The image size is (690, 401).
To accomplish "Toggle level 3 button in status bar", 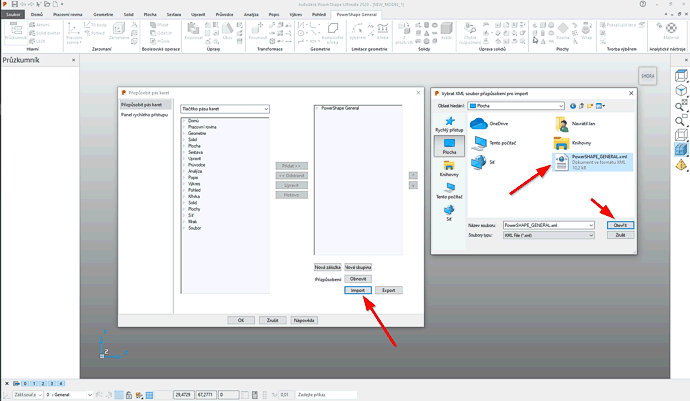I will [52, 383].
